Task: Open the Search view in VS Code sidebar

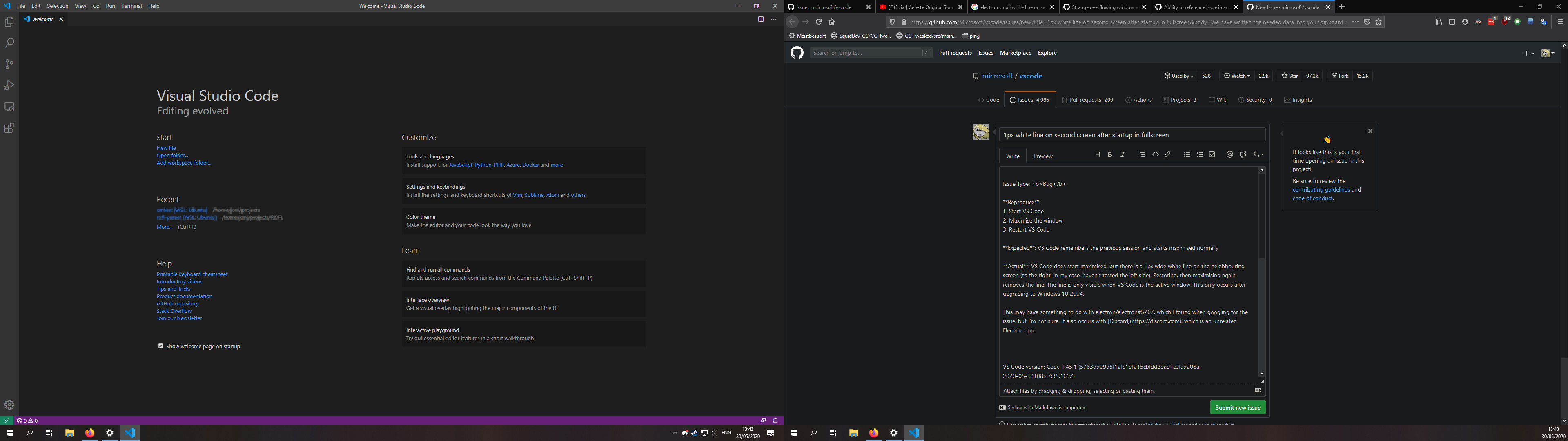Action: tap(9, 42)
